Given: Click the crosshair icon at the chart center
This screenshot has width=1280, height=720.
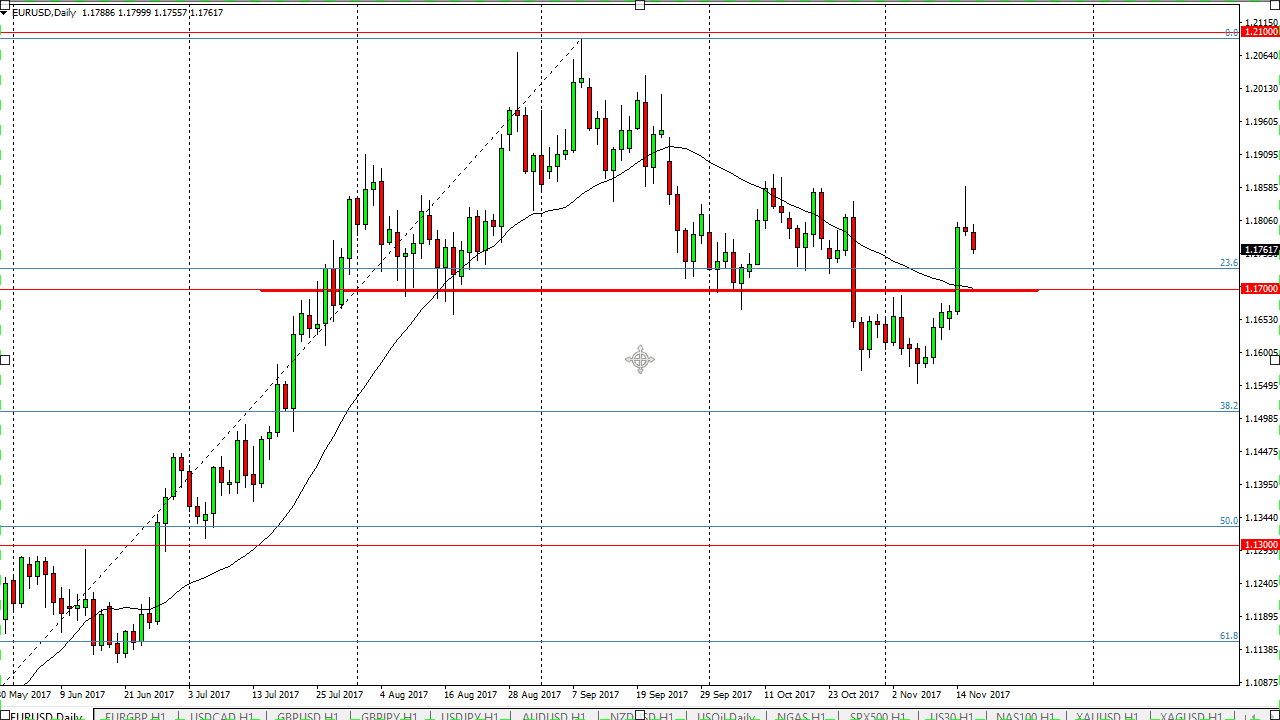Looking at the screenshot, I should coord(640,360).
